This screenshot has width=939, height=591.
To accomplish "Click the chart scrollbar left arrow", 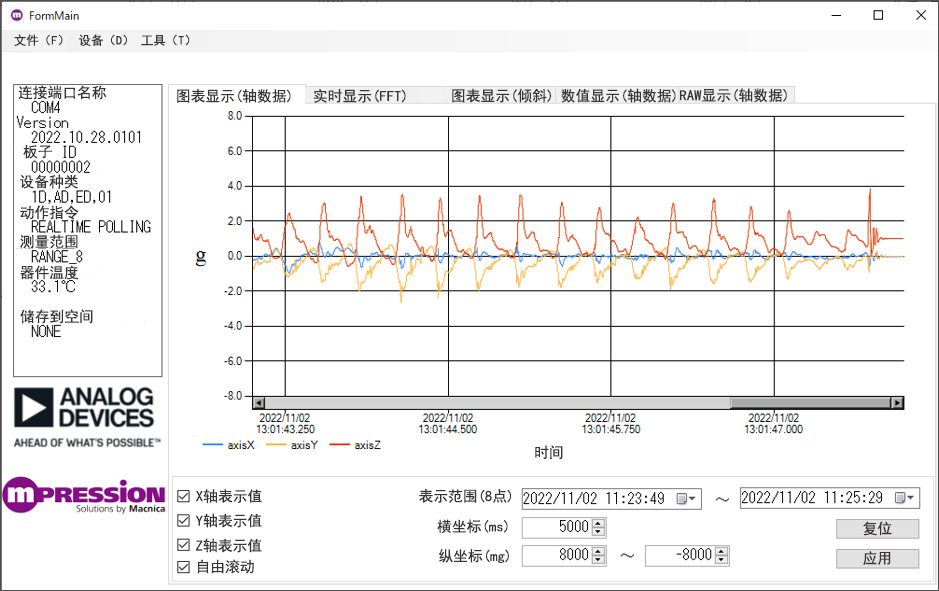I will coord(259,403).
